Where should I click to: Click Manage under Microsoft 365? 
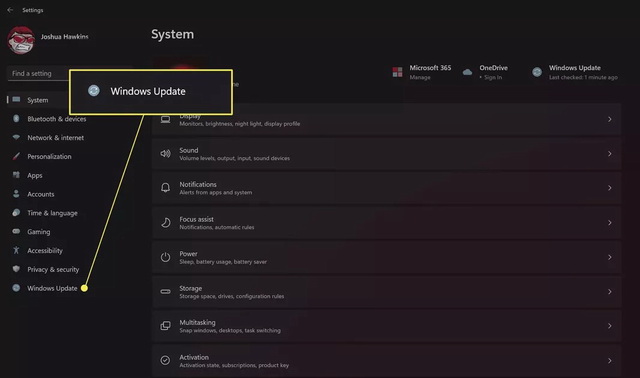[420, 77]
